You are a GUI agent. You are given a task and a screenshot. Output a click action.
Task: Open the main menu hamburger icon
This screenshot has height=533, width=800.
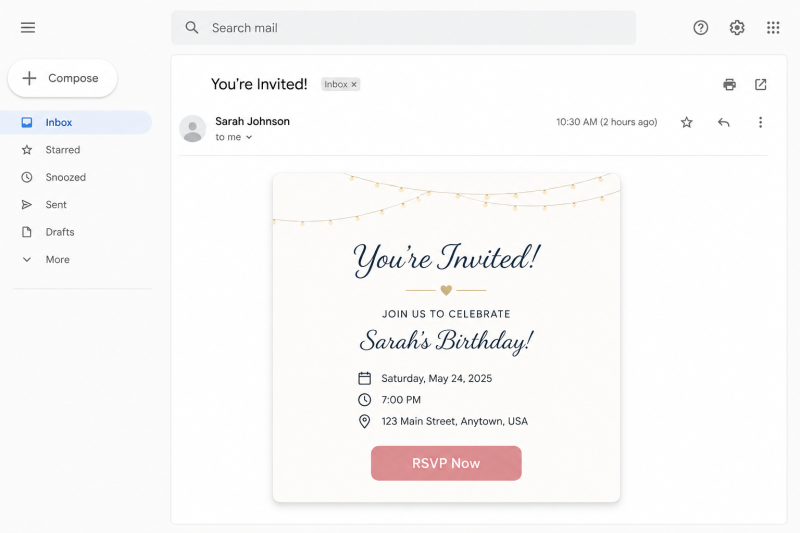pyautogui.click(x=28, y=28)
